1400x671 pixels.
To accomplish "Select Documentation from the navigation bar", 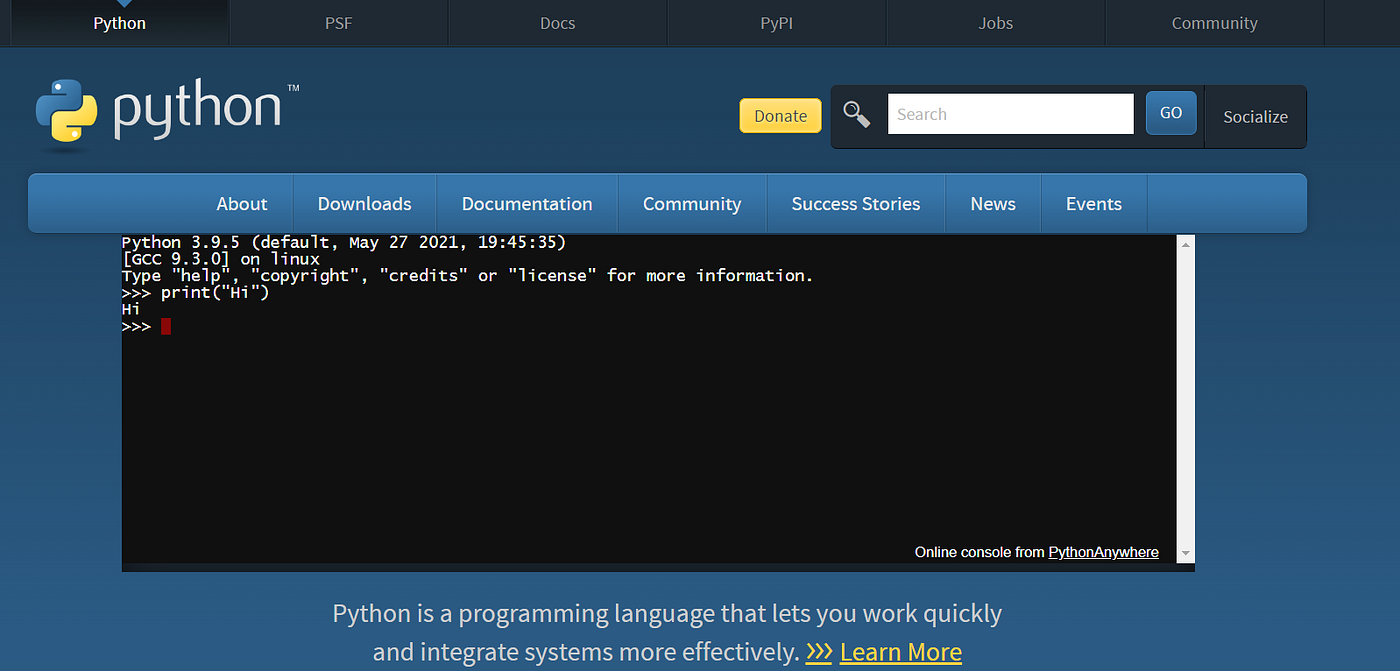I will coord(527,203).
